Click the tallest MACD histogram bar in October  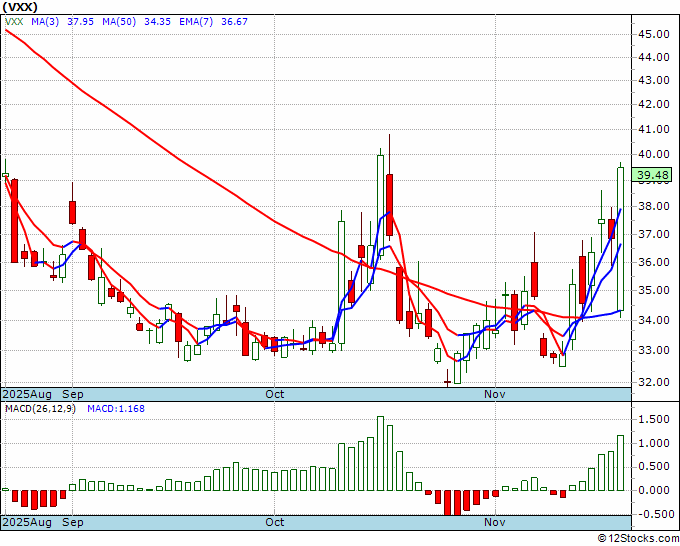380,453
